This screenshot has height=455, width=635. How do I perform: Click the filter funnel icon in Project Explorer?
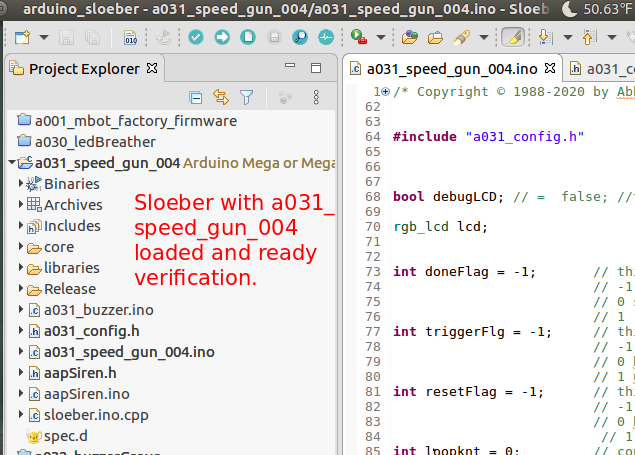[x=246, y=98]
